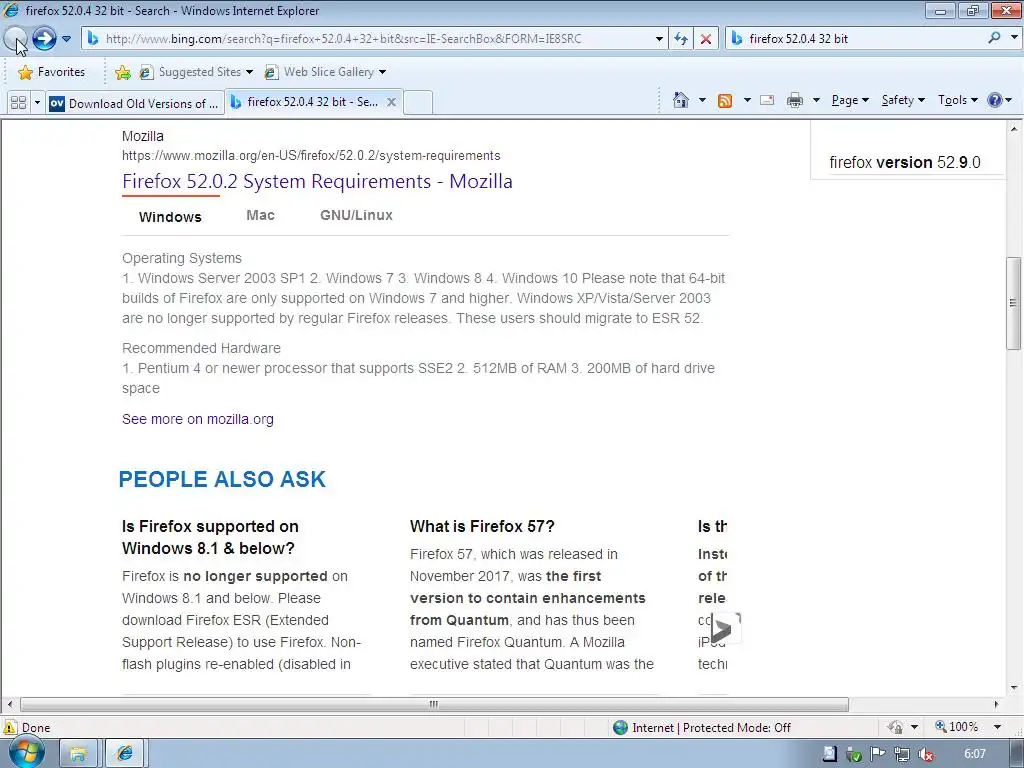Screen dimensions: 1024x768
Task: Click the Safely Remove Hardware tray icon
Action: pyautogui.click(x=854, y=754)
